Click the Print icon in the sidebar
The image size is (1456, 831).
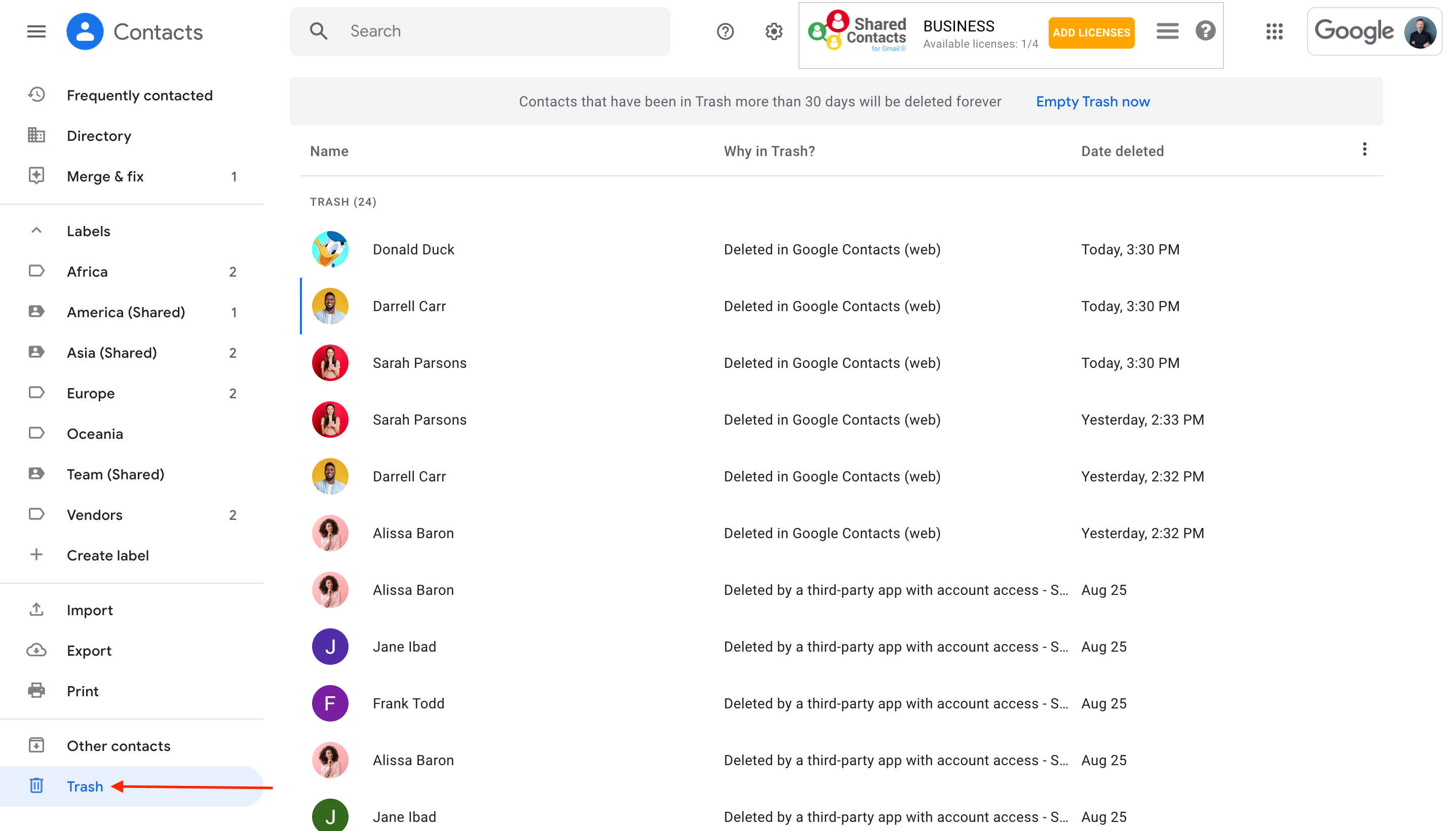[36, 691]
